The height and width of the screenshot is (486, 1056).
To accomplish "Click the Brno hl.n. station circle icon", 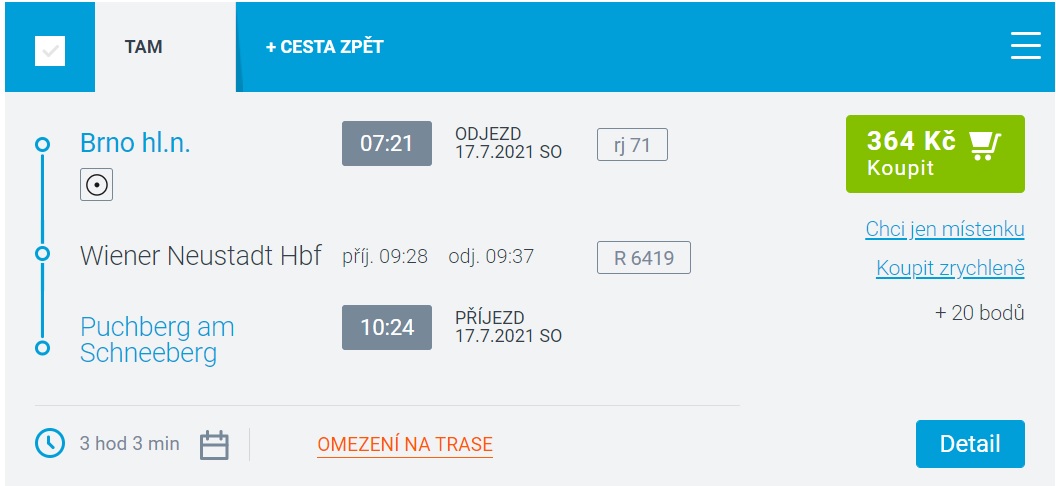I will click(x=96, y=184).
